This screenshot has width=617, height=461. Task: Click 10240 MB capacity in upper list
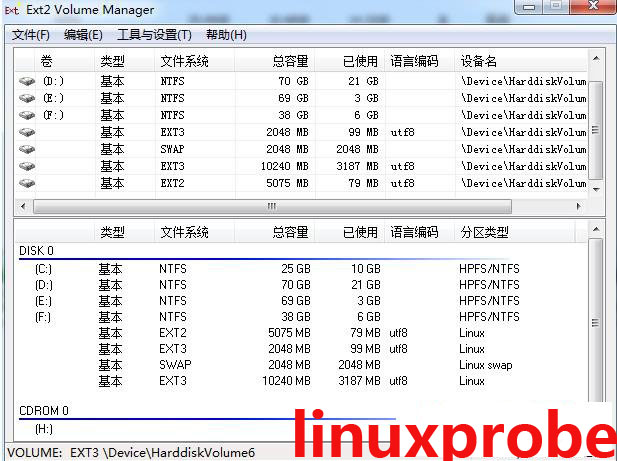tap(285, 166)
